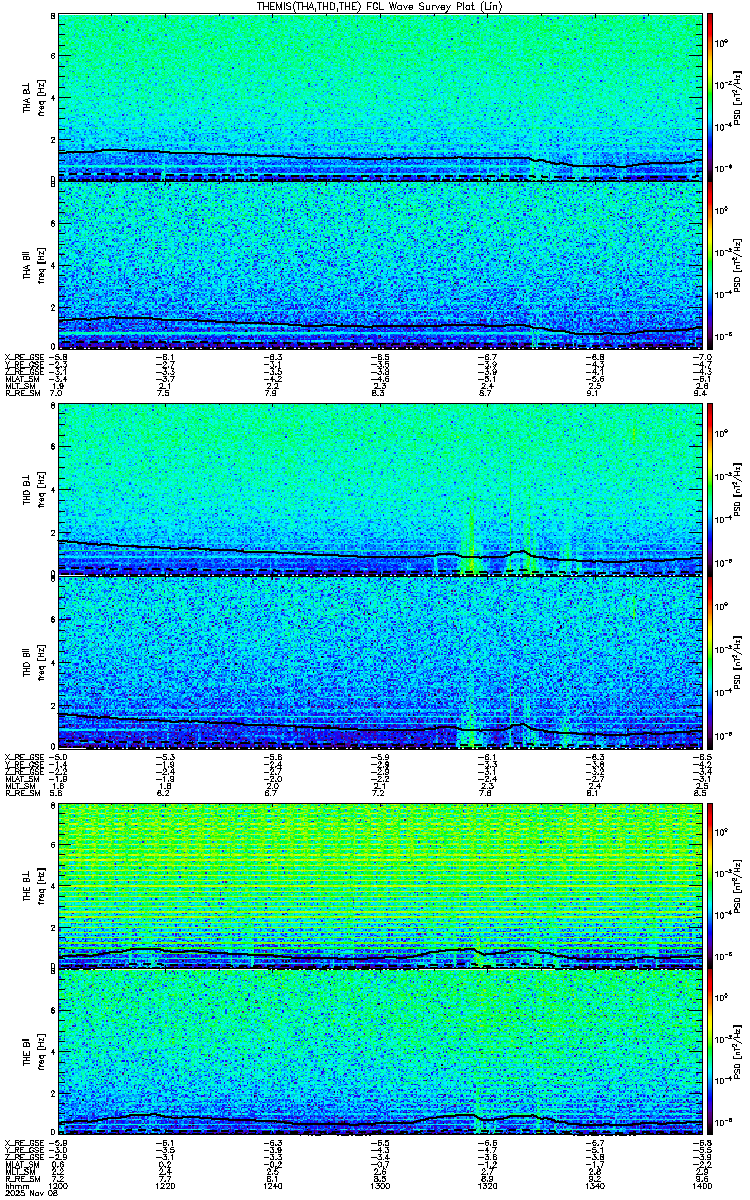The image size is (750, 1200).
Task: Click the color bar beside THE B⊥ panel
Action: (710, 885)
